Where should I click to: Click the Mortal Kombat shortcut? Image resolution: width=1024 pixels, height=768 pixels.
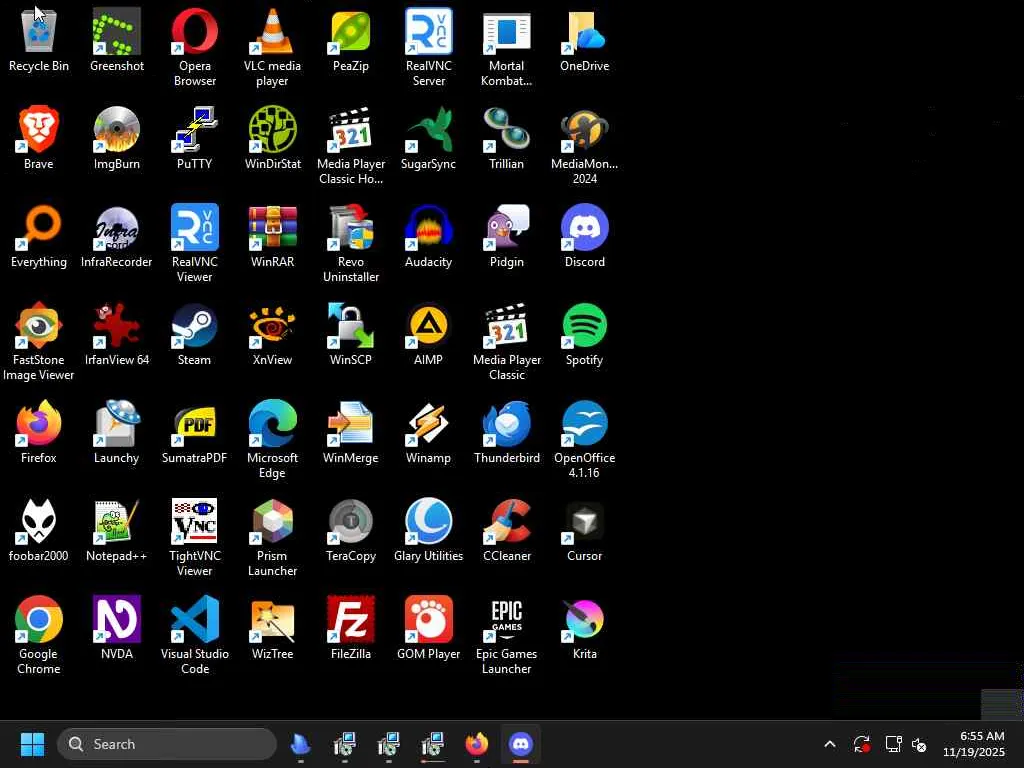tap(507, 31)
